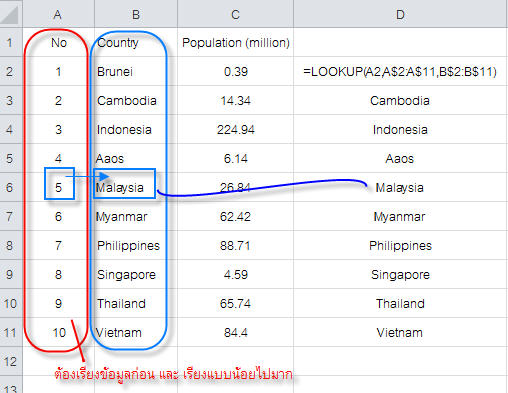This screenshot has height=393, width=508.
Task: Select column A header
Action: click(58, 14)
